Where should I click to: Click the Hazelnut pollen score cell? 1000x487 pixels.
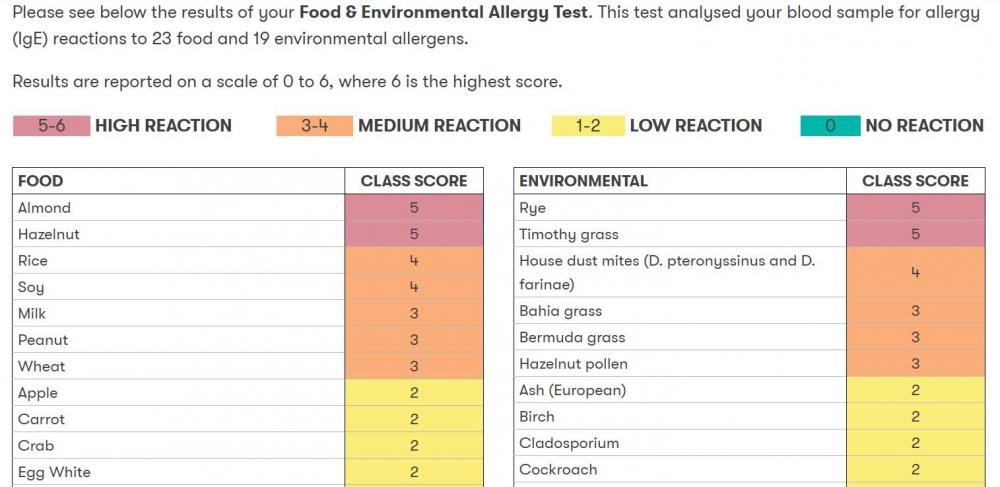pos(915,364)
